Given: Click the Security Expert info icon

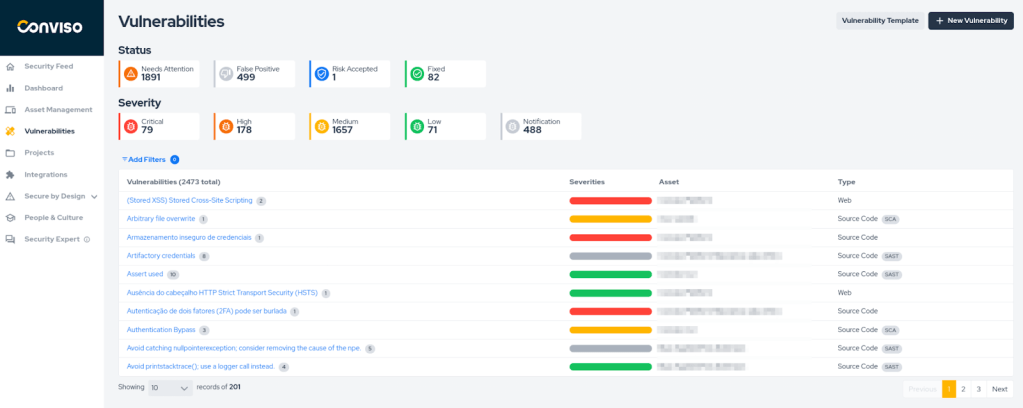Looking at the screenshot, I should 87,239.
